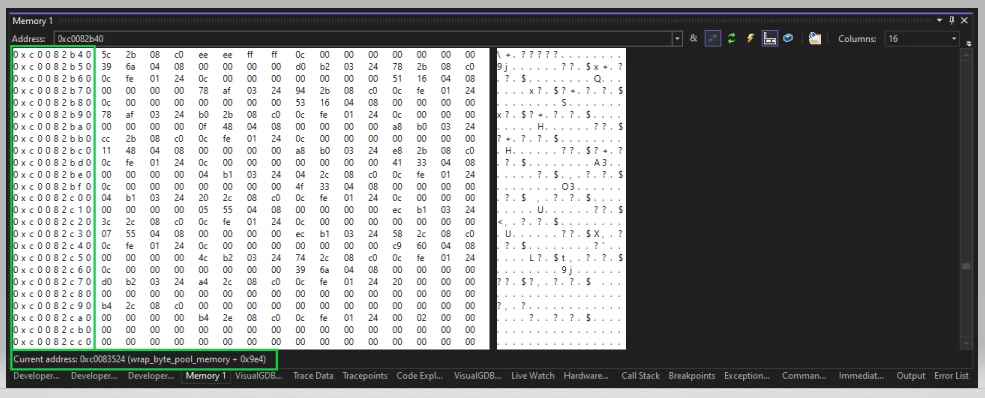
Task: Click the address row 0xc0082bd0
Action: [x=53, y=162]
